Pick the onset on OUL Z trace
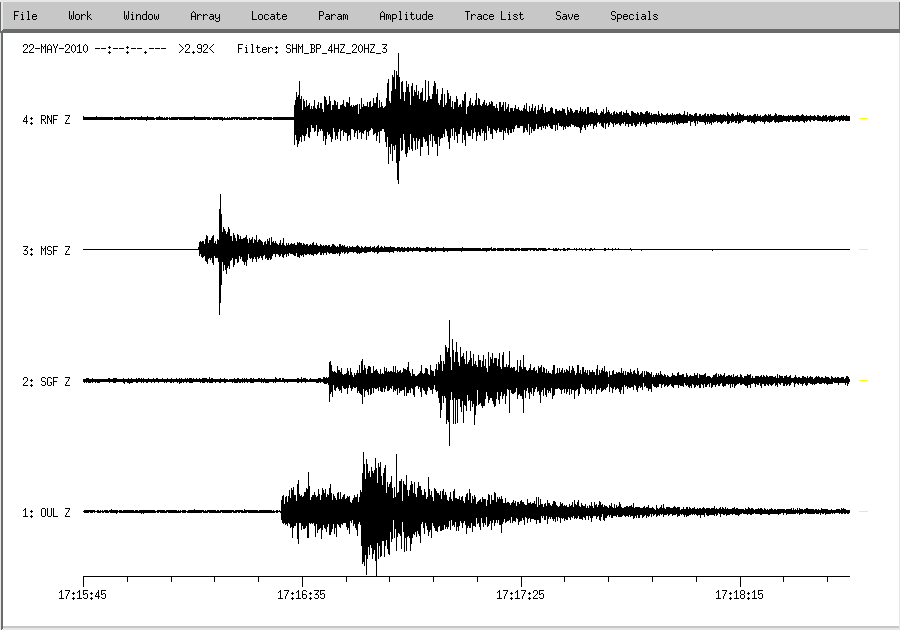The height and width of the screenshot is (630, 900). [x=282, y=511]
